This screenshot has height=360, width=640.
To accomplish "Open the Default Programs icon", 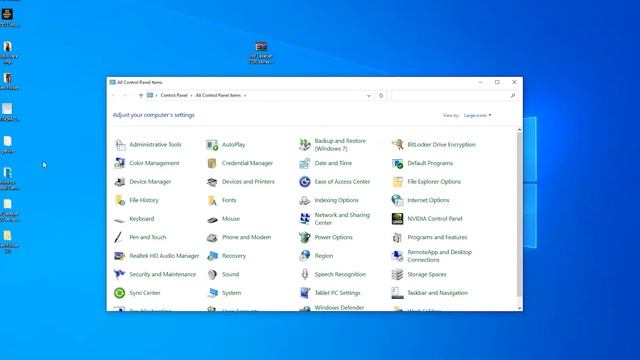I will tap(398, 163).
